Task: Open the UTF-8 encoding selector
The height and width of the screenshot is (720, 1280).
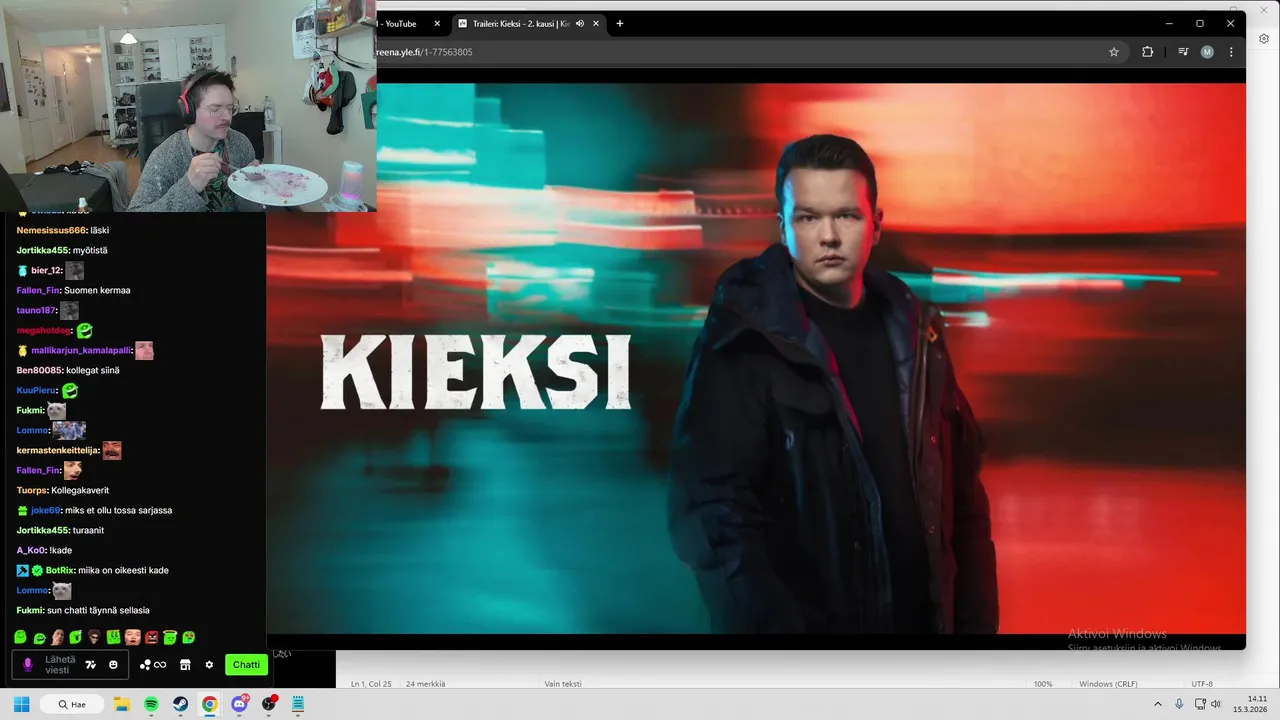Action: point(1202,684)
